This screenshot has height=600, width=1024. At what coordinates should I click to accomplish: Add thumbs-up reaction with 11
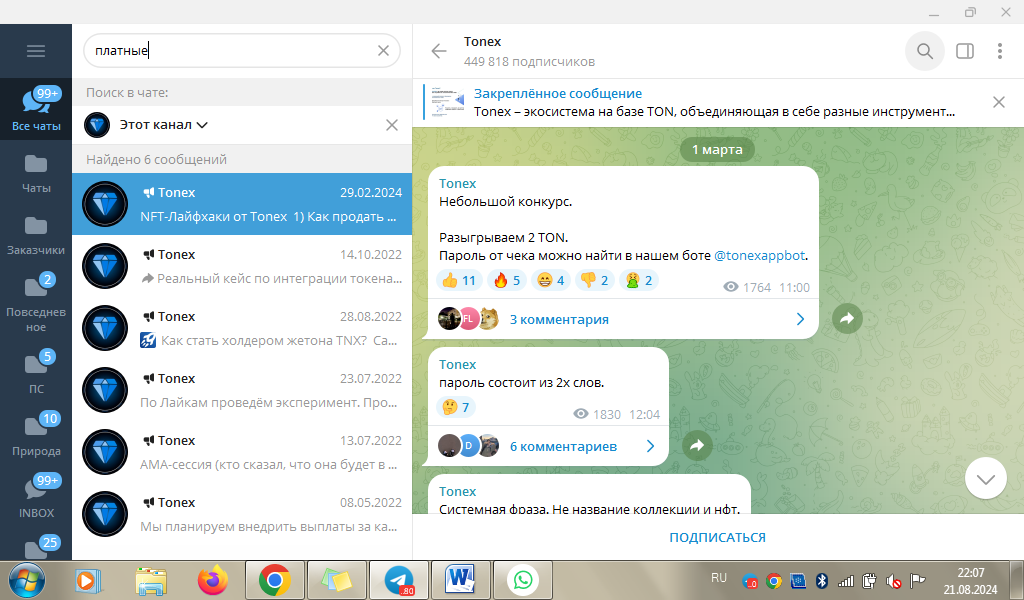point(459,280)
